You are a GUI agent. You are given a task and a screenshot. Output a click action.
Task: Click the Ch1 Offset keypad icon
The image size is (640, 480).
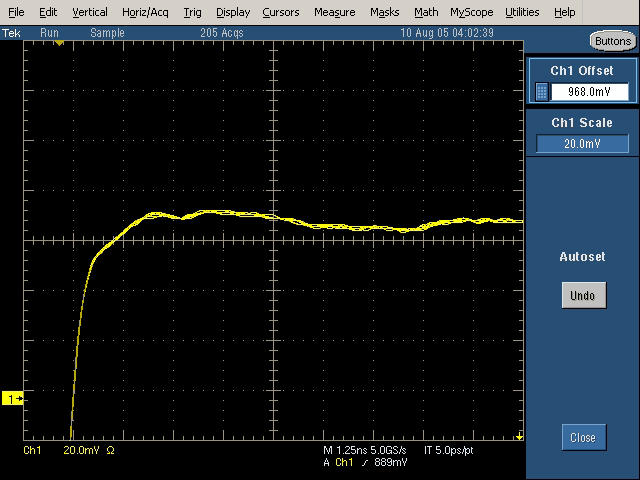[542, 92]
